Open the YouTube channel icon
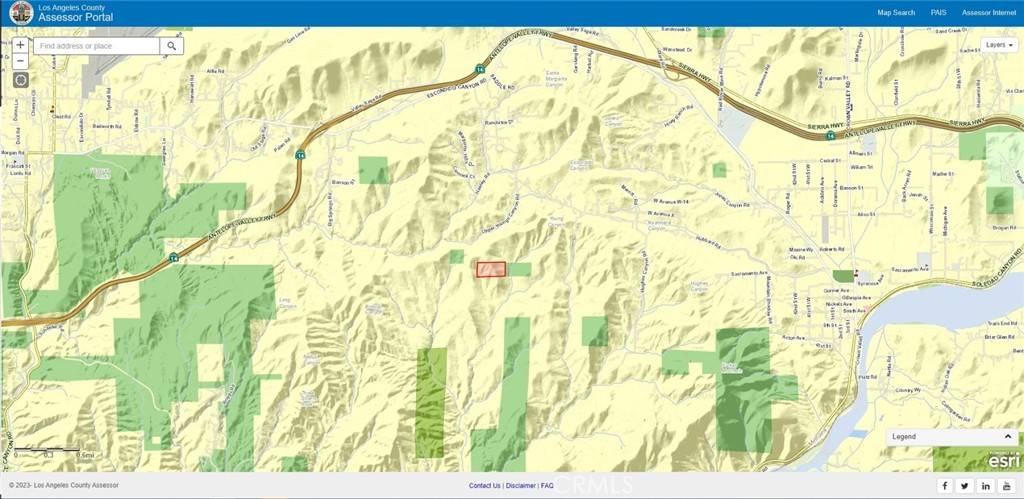This screenshot has height=499, width=1024. [1006, 485]
